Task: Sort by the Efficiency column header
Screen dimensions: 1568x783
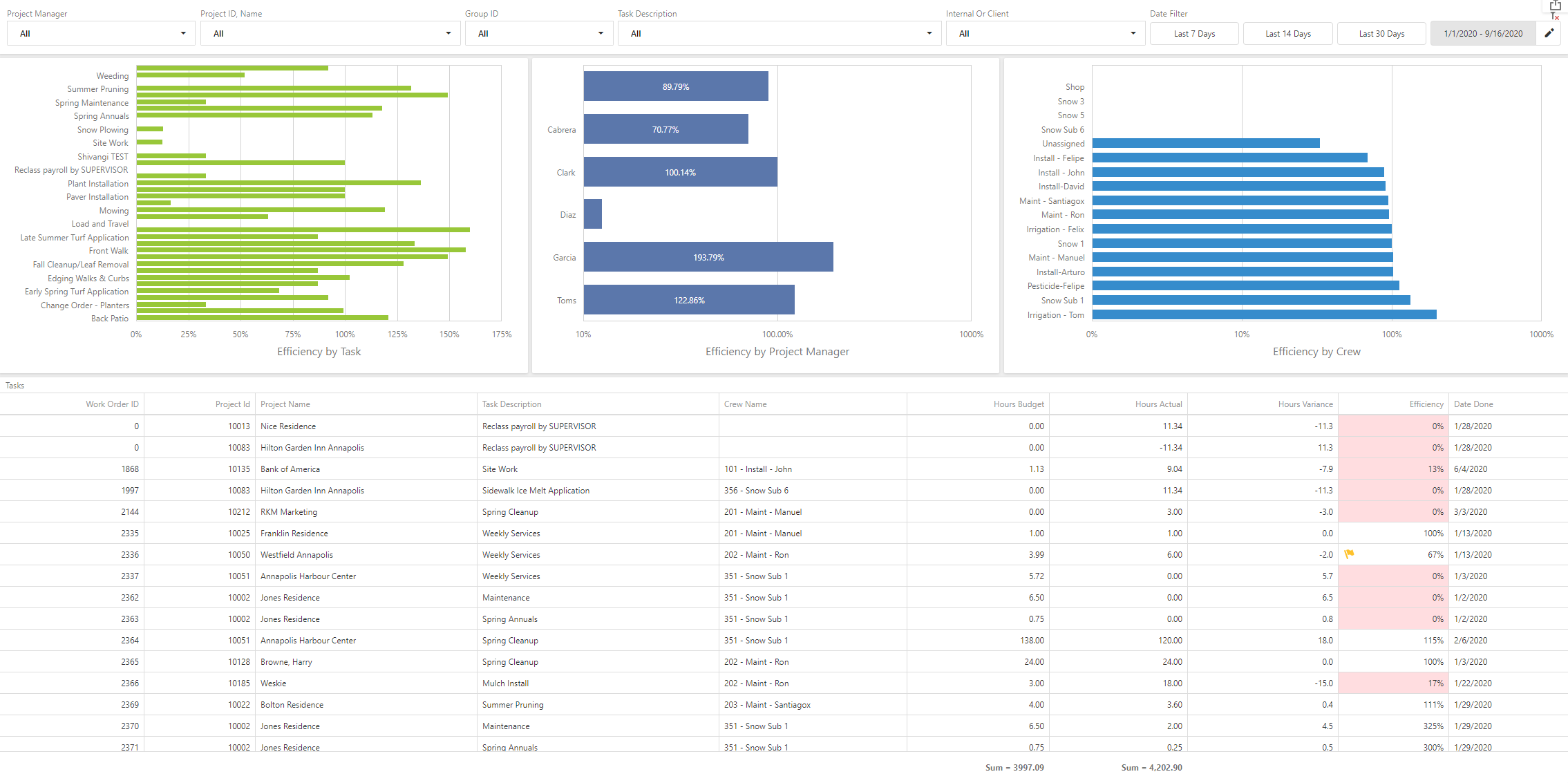Action: (1426, 404)
